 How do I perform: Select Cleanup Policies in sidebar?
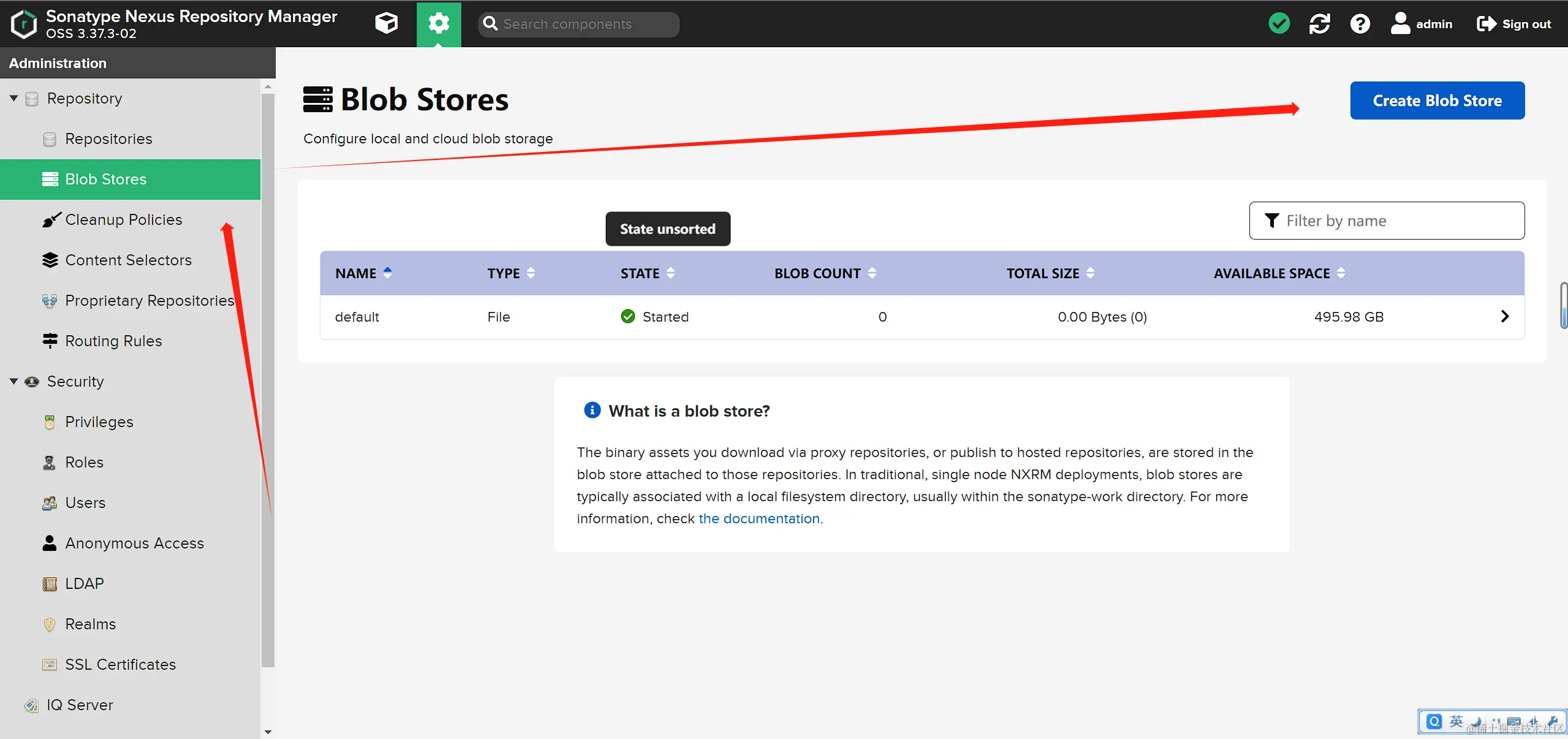(x=123, y=219)
